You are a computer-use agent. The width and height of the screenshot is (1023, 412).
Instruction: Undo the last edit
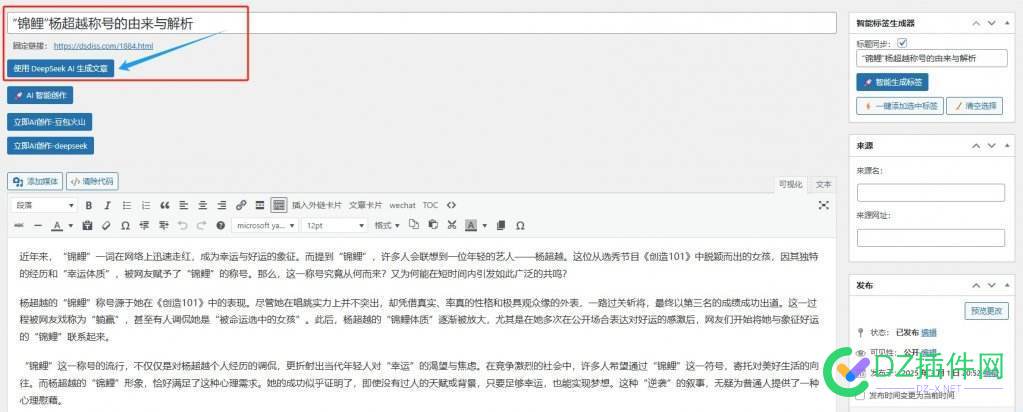point(183,225)
